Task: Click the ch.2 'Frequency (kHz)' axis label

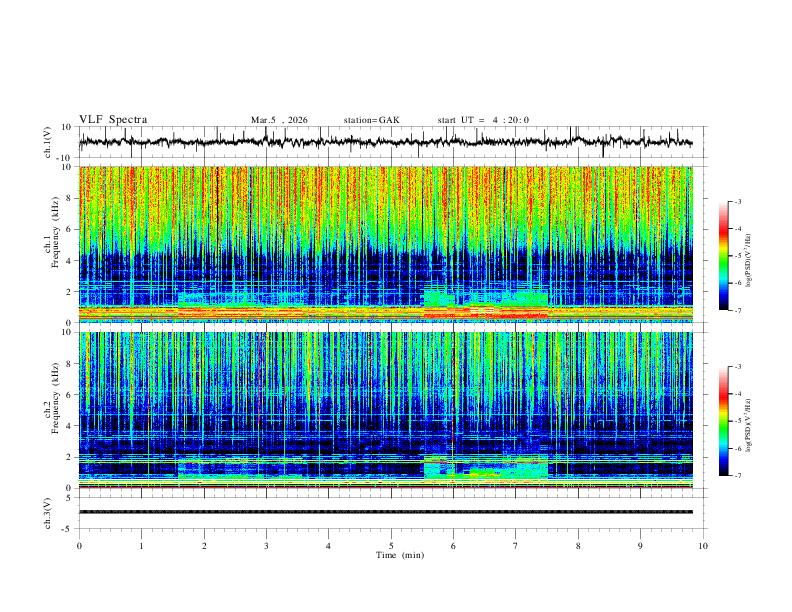Action: 55,398
